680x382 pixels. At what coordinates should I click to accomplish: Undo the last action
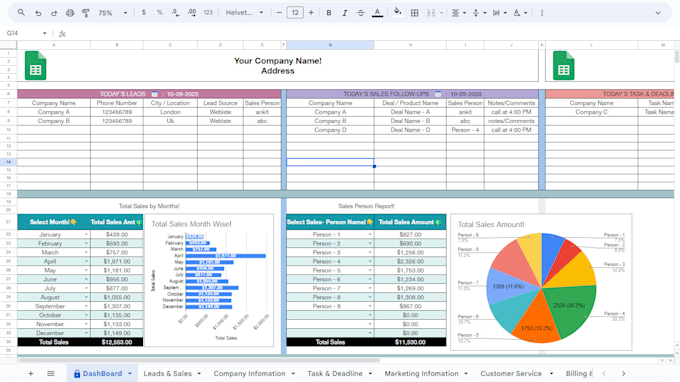point(38,13)
